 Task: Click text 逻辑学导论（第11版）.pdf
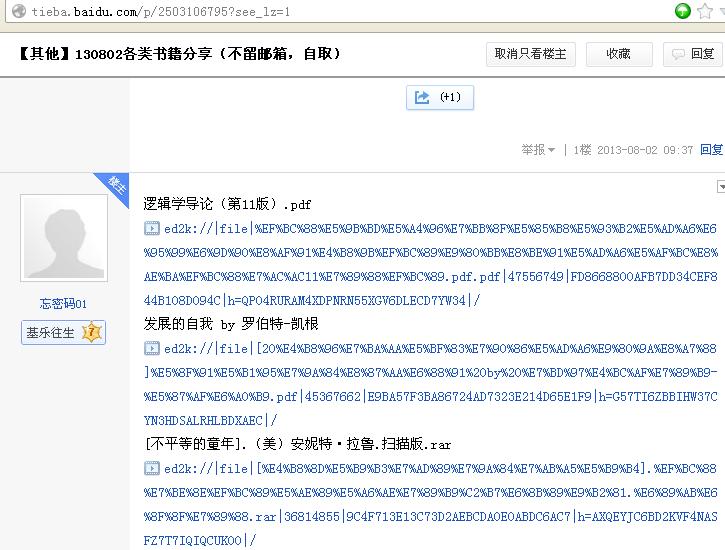tap(227, 204)
